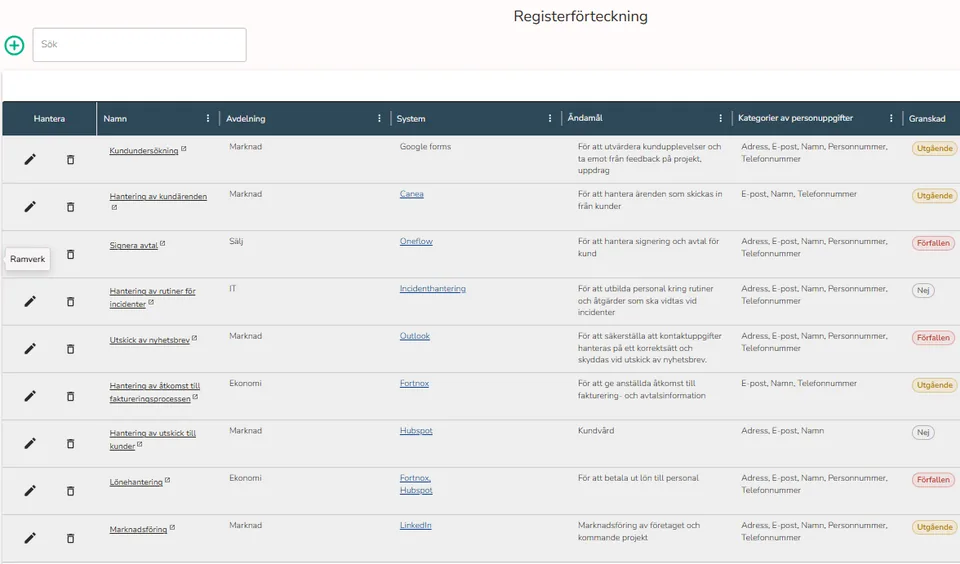Click Förfallen badge in Lönehantering row
960x564 pixels.
click(933, 479)
